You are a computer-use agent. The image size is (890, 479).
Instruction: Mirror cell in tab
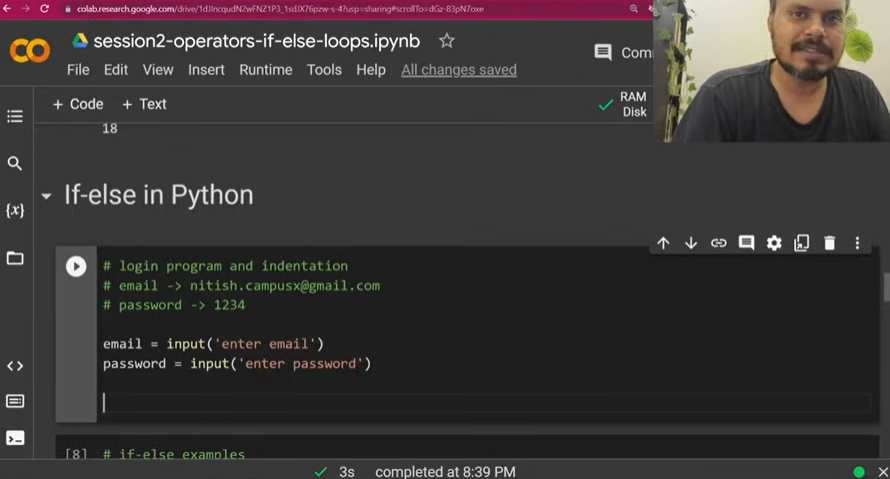pos(801,243)
